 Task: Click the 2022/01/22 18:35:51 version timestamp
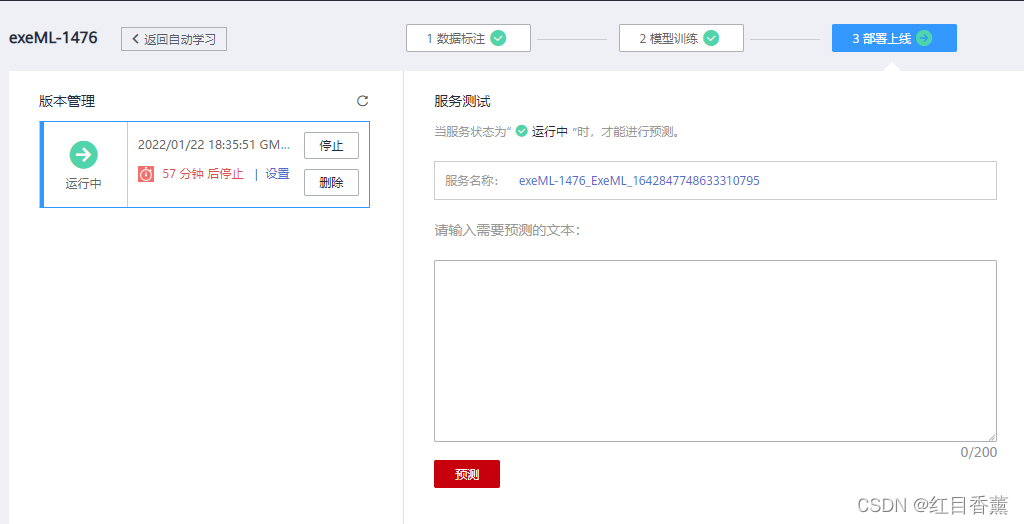coord(214,144)
